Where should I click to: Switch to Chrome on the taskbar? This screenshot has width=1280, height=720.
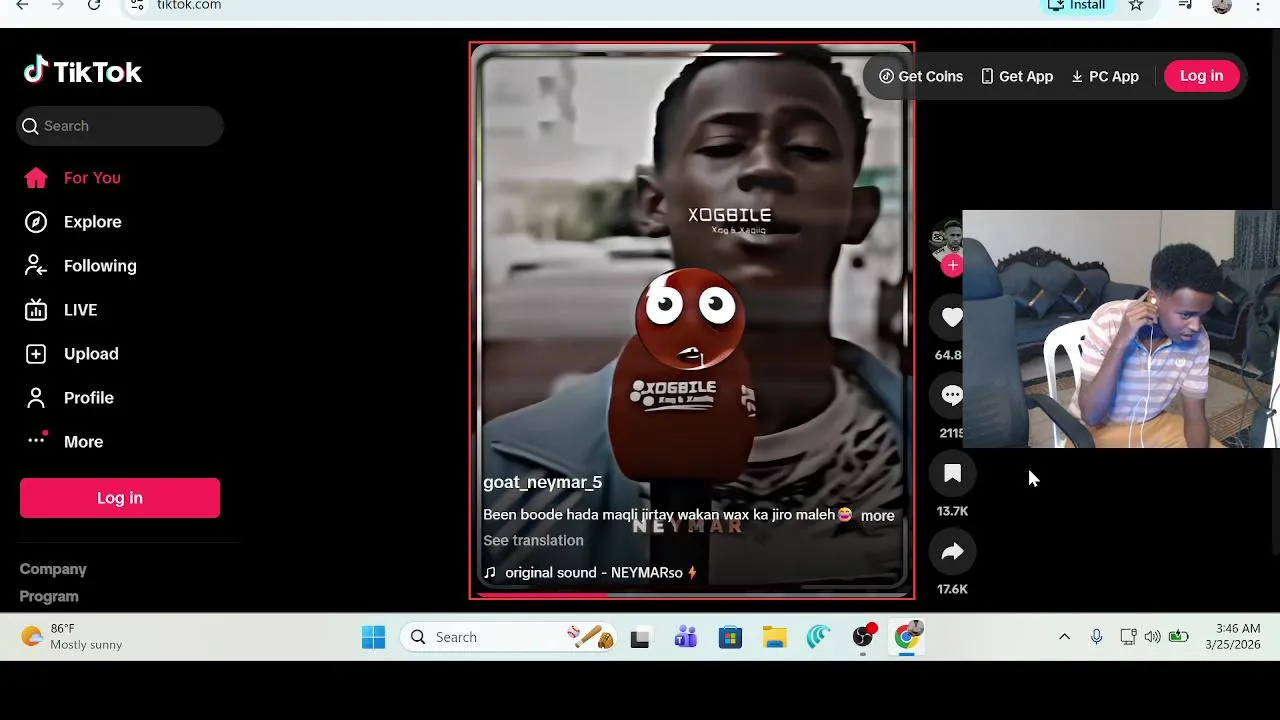pyautogui.click(x=908, y=637)
